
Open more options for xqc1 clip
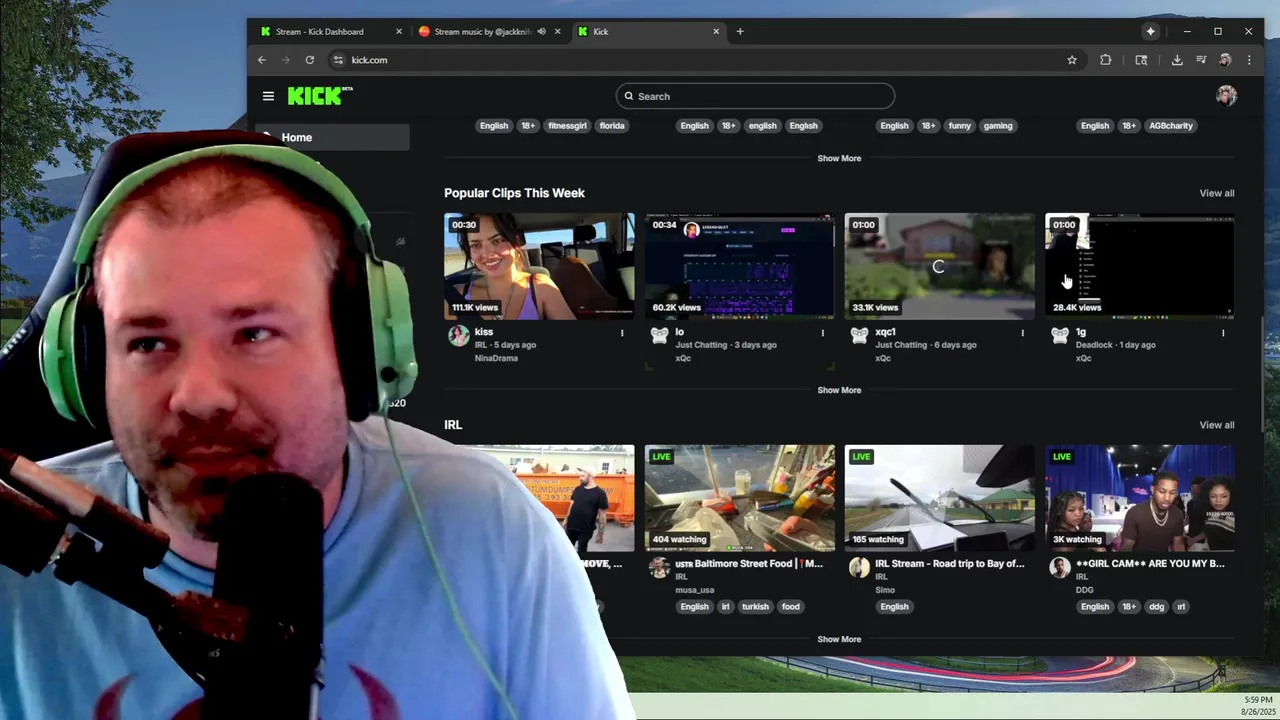pyautogui.click(x=1022, y=333)
